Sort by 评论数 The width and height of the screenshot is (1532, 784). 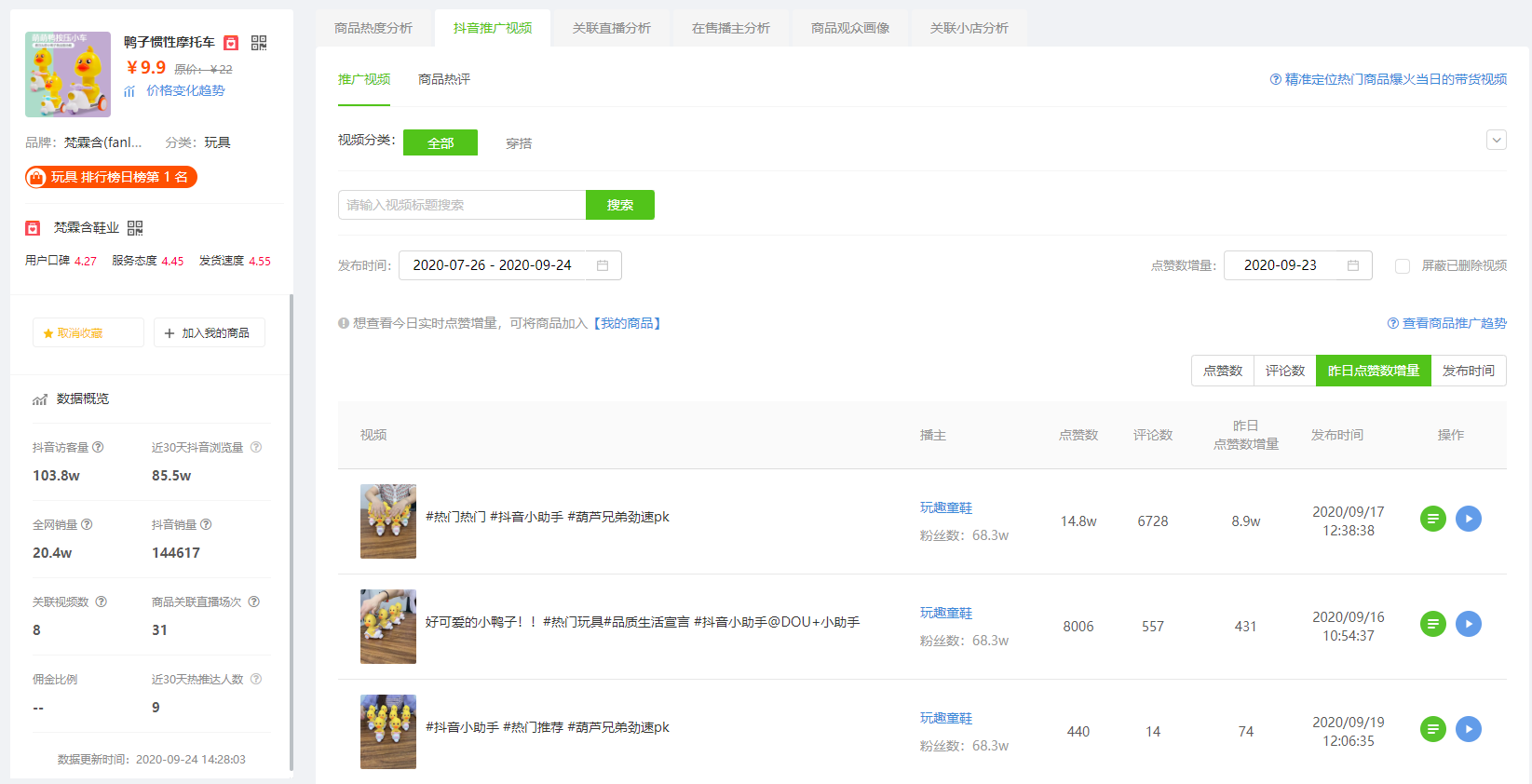[1285, 371]
